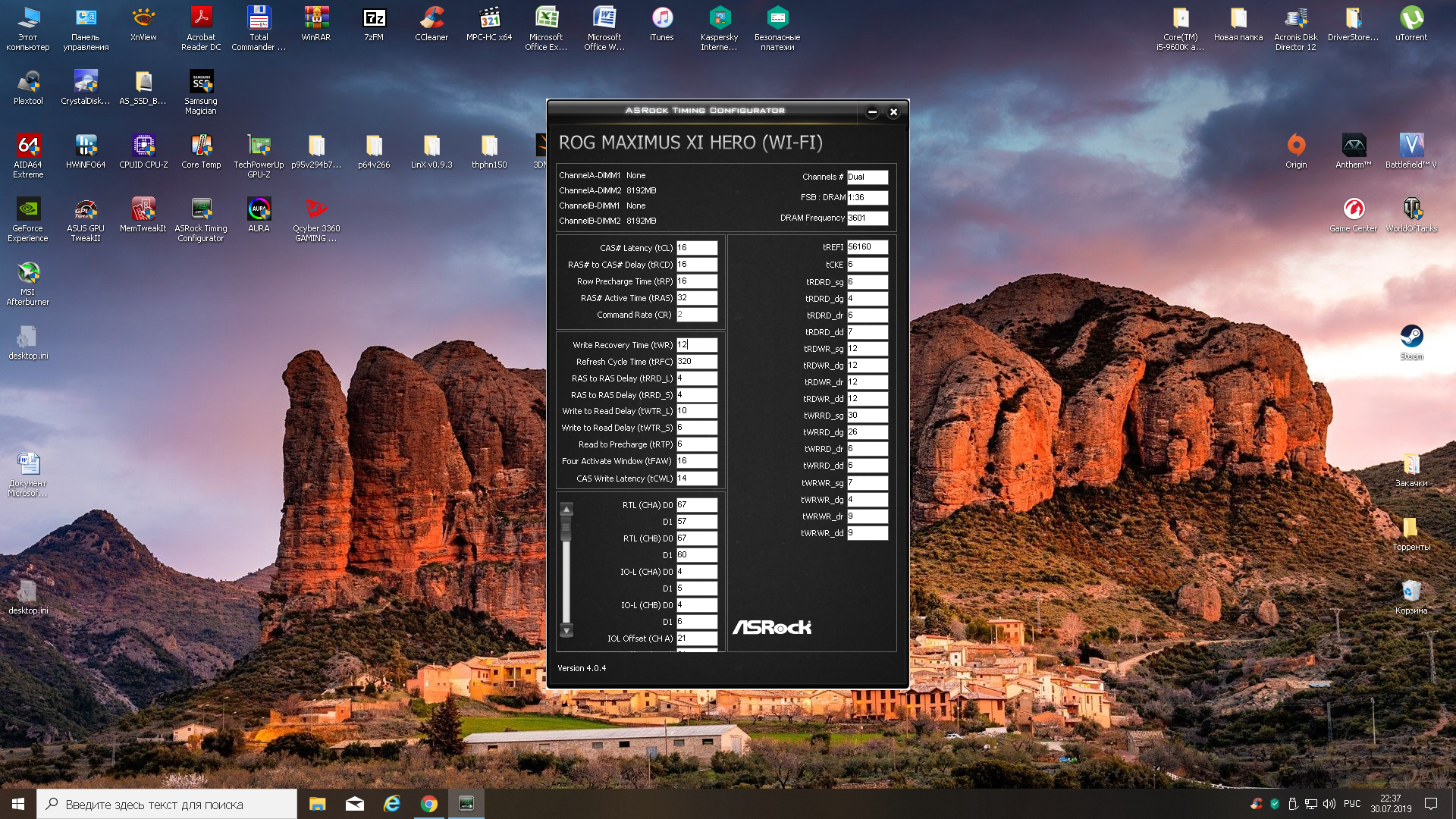This screenshot has height=819, width=1456.
Task: Click the CAS# Latency (tCL) value field
Action: (697, 248)
